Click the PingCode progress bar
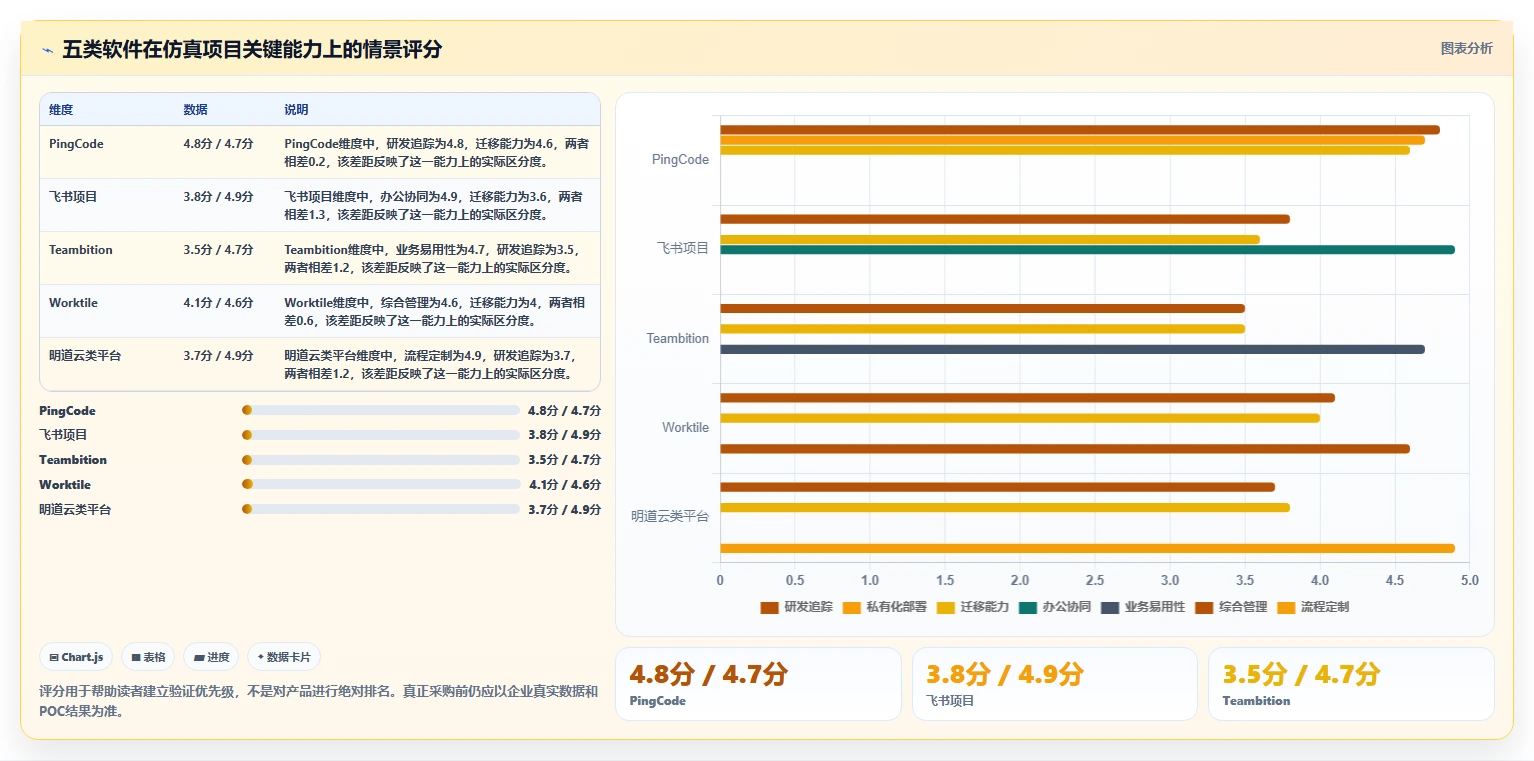 coord(381,410)
